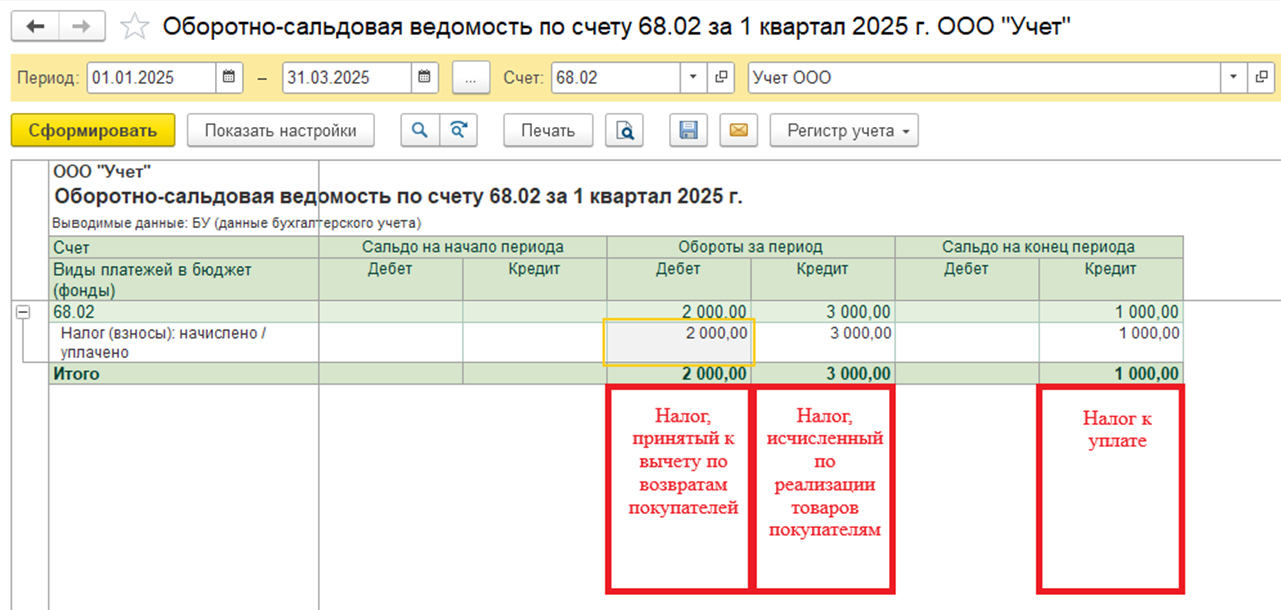Open the Учет ООО organization dropdown
1281x610 pixels.
1235,75
